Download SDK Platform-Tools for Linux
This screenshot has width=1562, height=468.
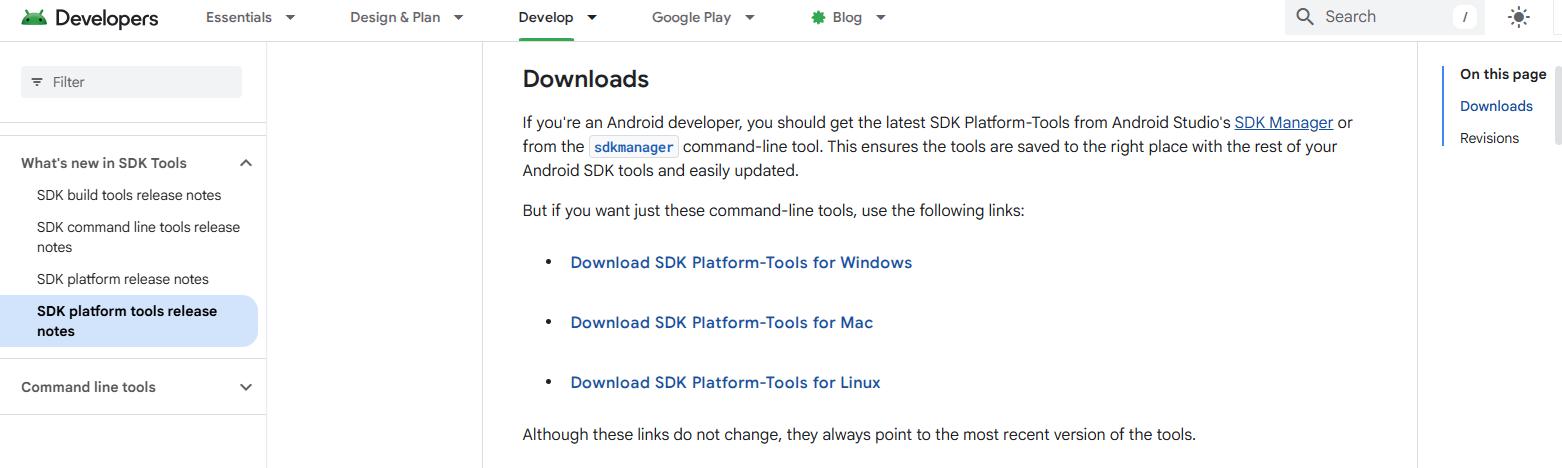click(725, 383)
